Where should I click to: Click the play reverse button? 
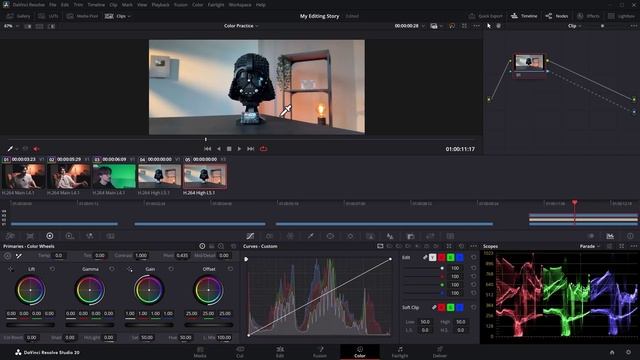point(219,149)
